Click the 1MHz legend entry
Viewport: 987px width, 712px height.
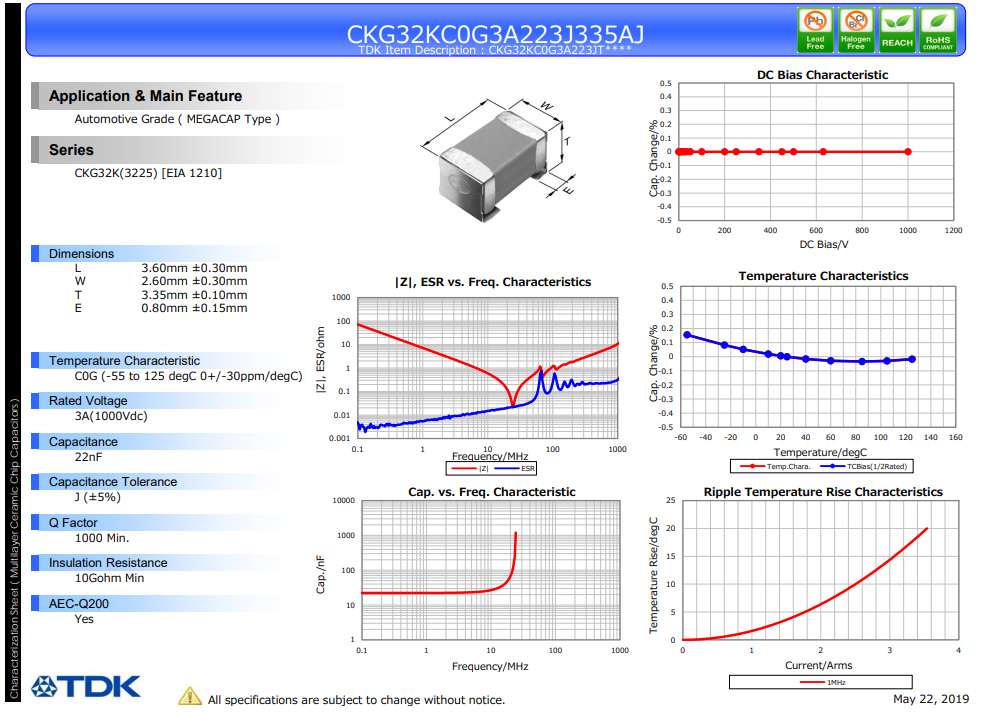click(x=822, y=682)
